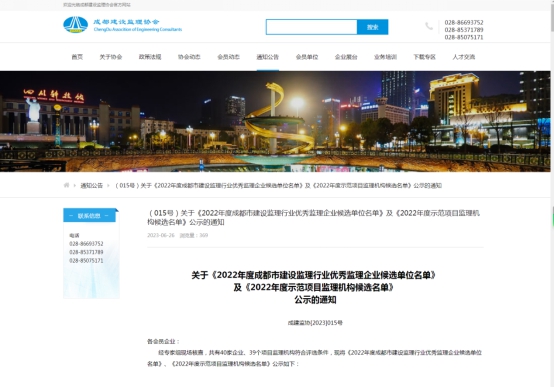
Task: Open the 企业展台 navigation item
Action: click(x=346, y=57)
